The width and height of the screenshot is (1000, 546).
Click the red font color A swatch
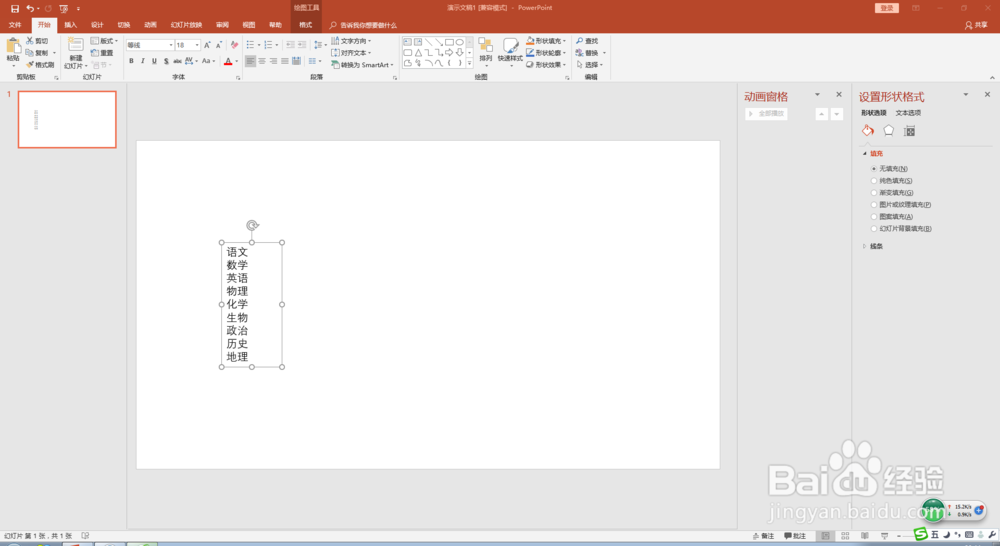click(228, 61)
